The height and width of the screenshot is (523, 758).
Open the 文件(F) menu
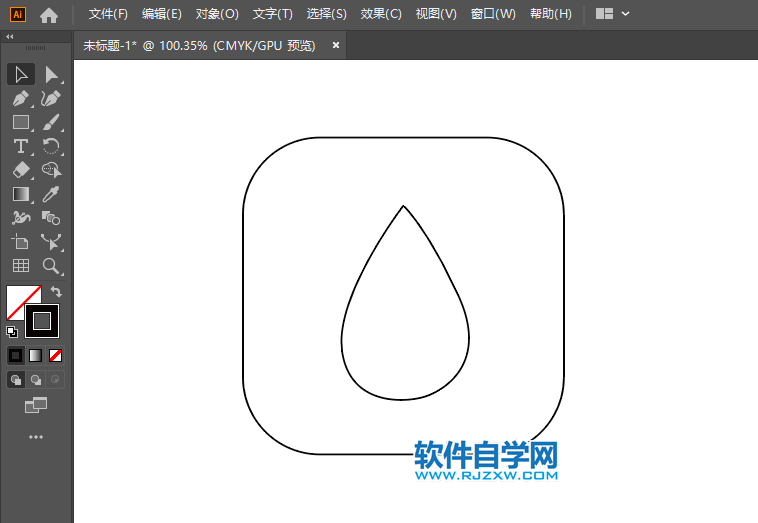click(108, 14)
